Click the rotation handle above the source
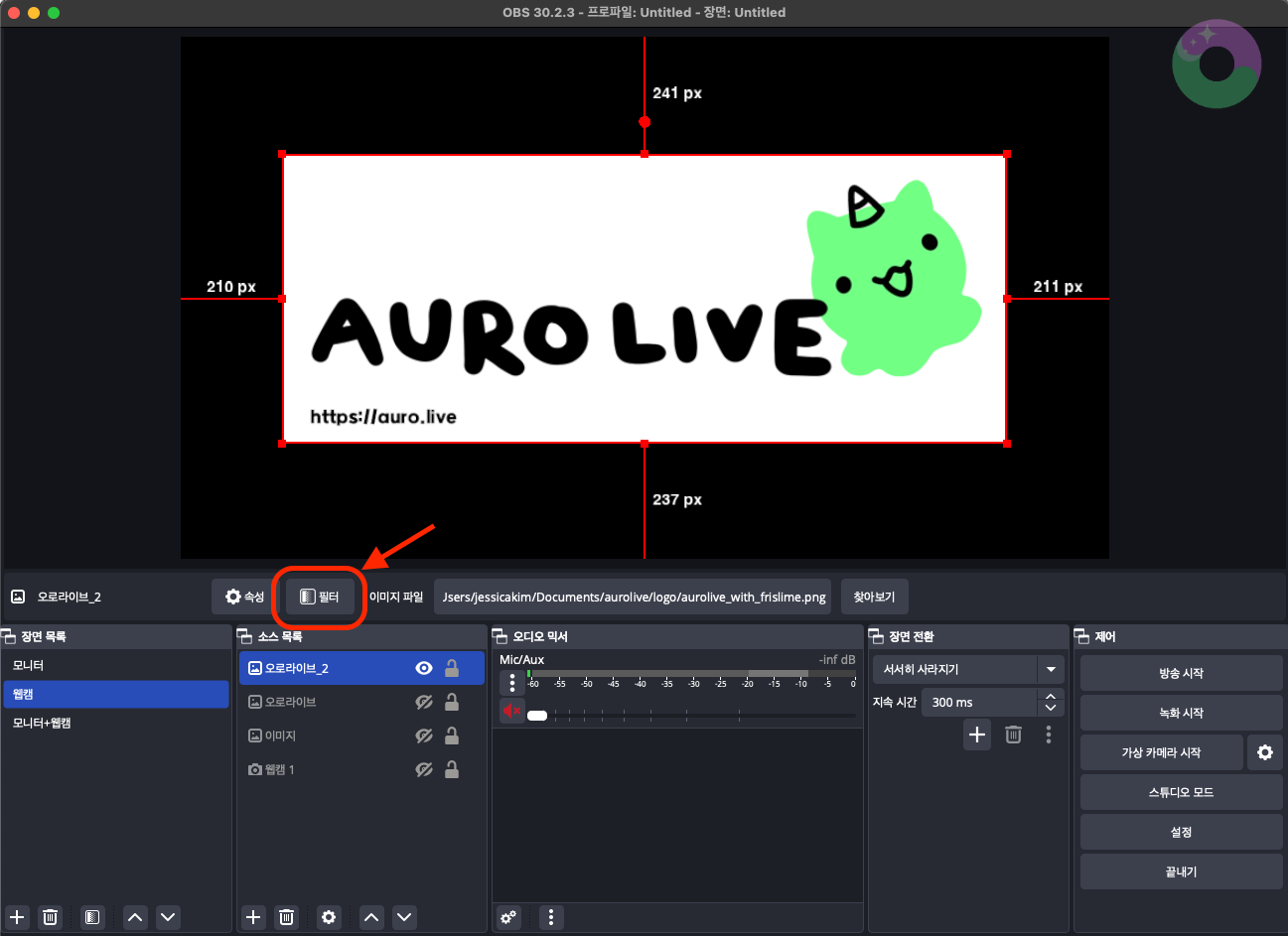Viewport: 1288px width, 936px height. point(644,122)
